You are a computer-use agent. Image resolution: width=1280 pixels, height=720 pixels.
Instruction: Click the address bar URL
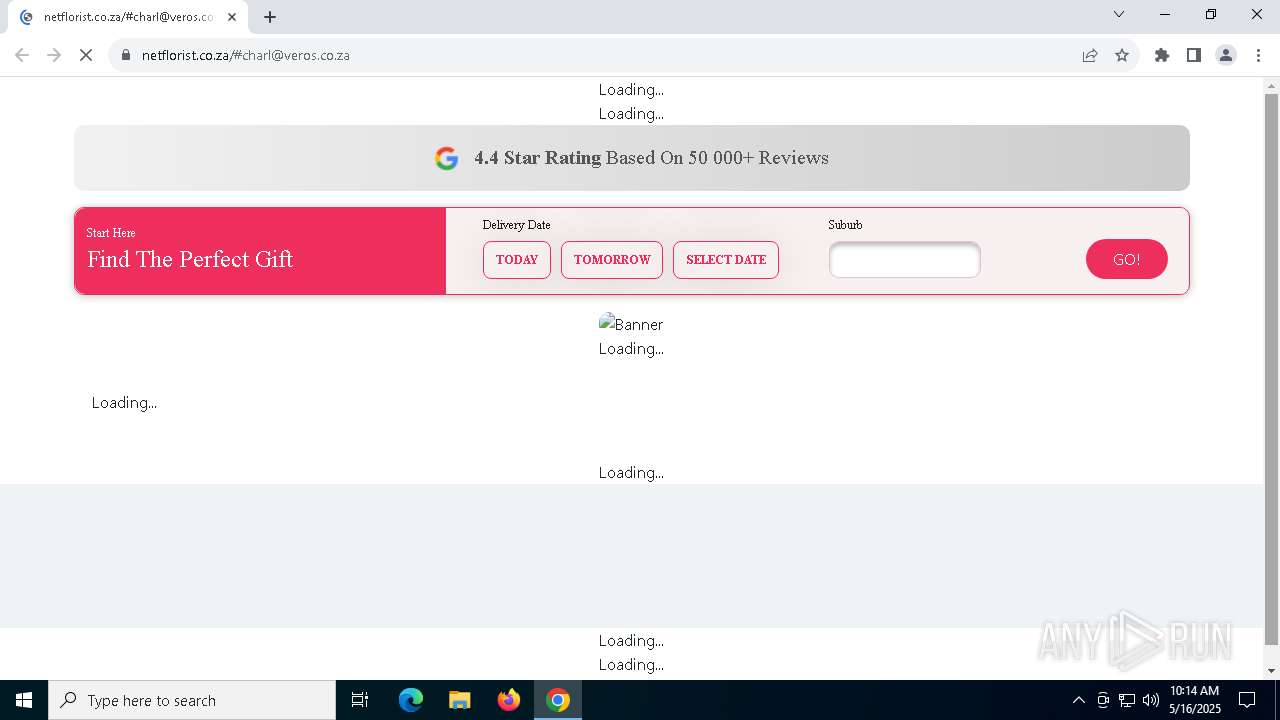pyautogui.click(x=245, y=55)
